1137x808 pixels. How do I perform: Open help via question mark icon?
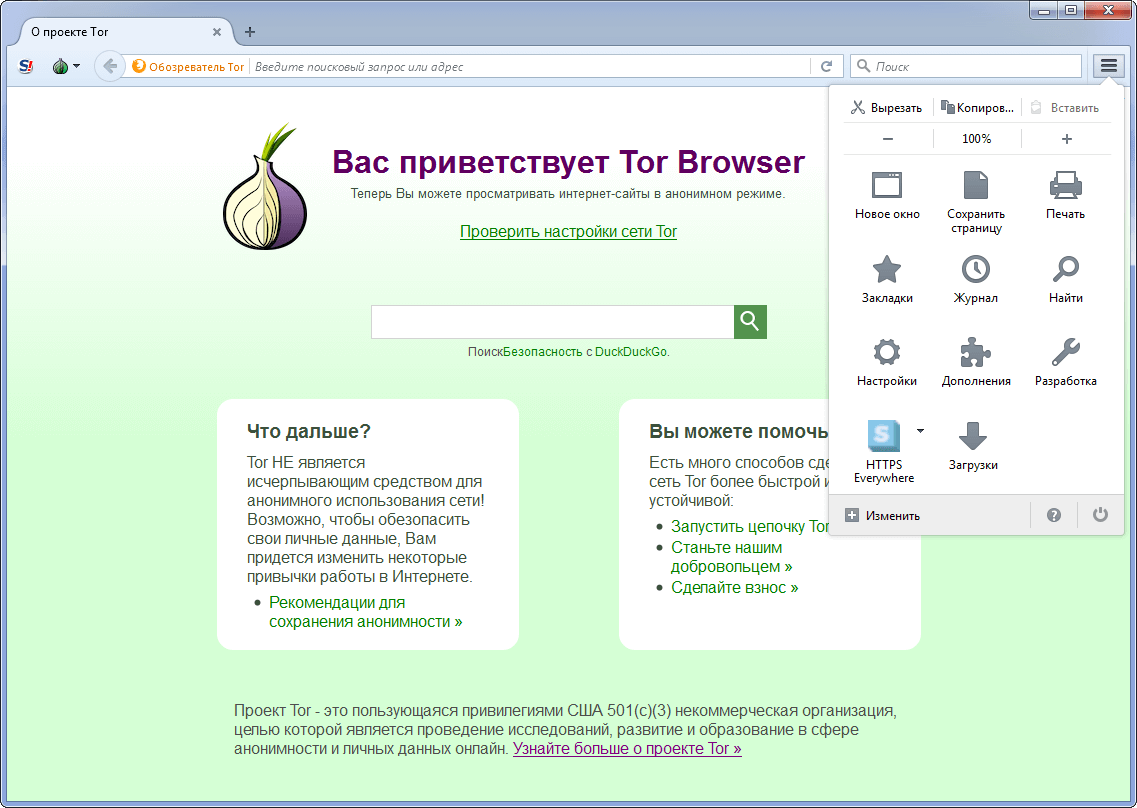pyautogui.click(x=1054, y=515)
